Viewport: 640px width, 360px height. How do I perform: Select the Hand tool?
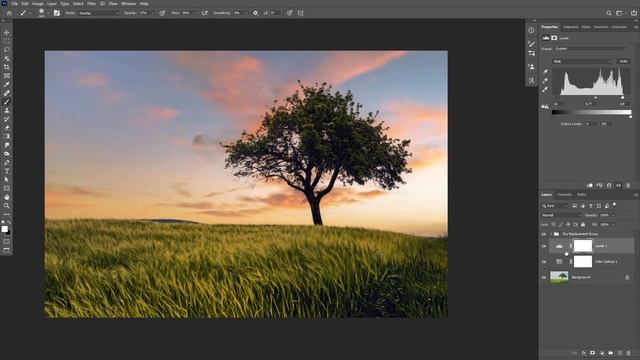click(7, 197)
